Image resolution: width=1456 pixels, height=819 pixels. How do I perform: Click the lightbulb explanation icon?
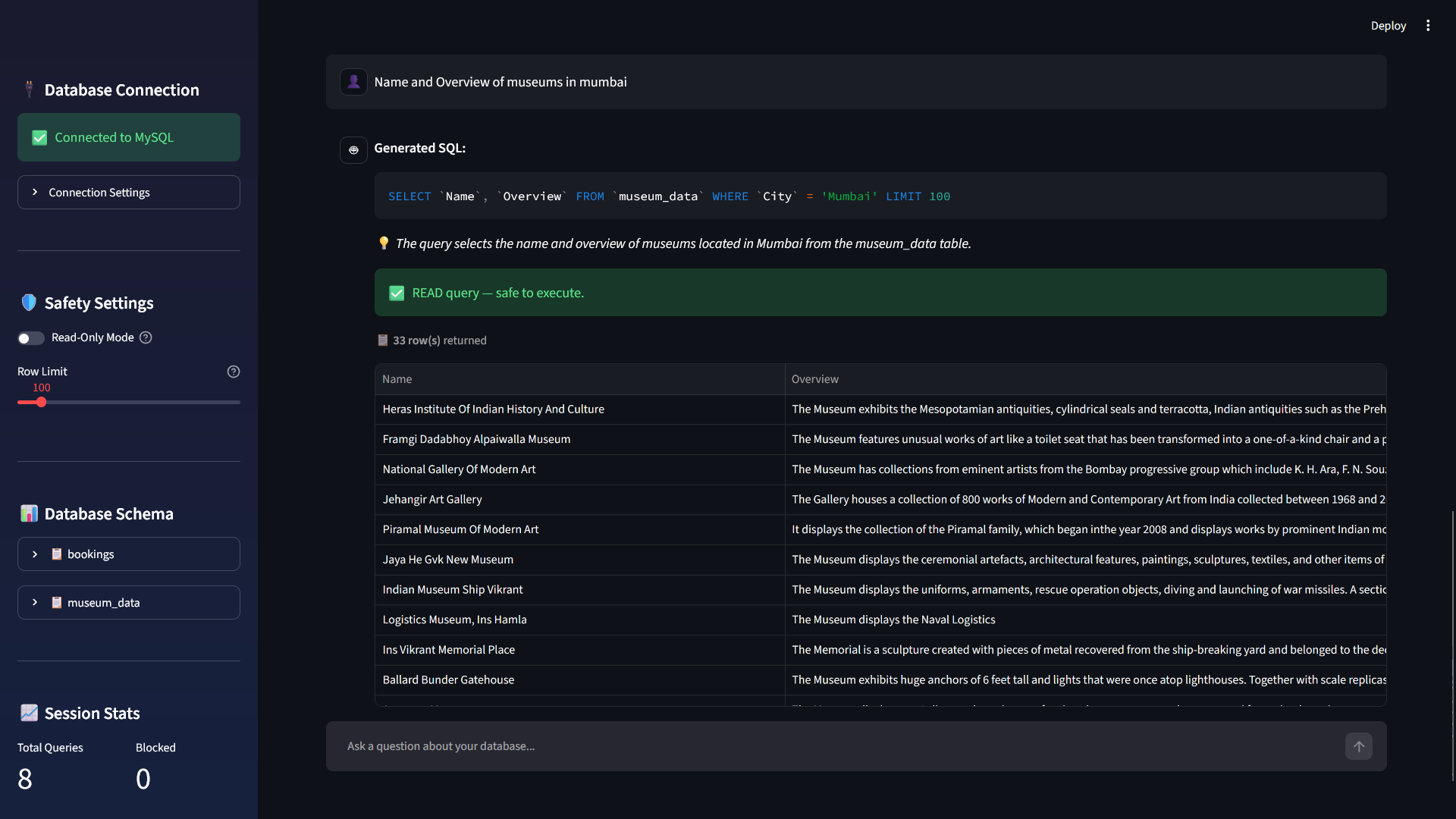tap(384, 243)
